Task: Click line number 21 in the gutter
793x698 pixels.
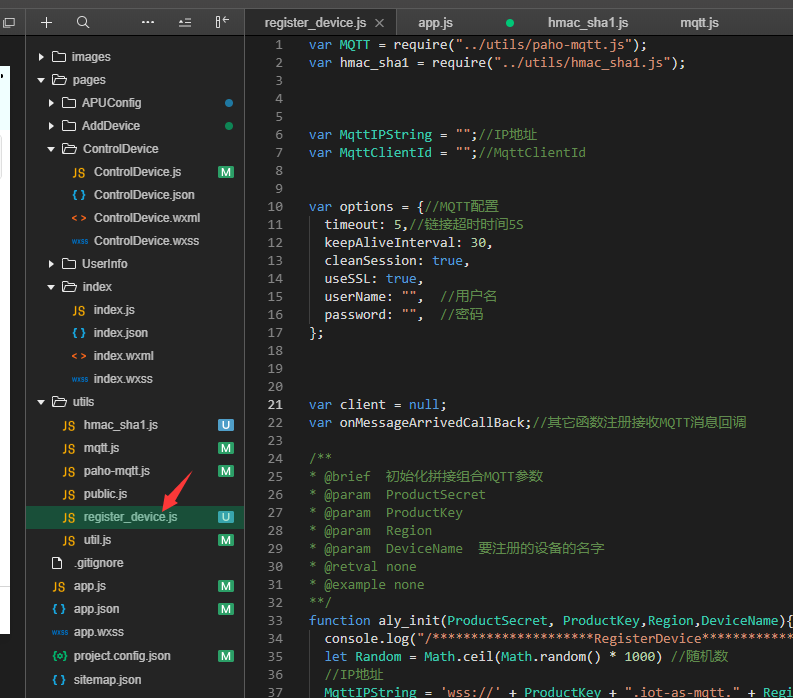Action: click(275, 405)
